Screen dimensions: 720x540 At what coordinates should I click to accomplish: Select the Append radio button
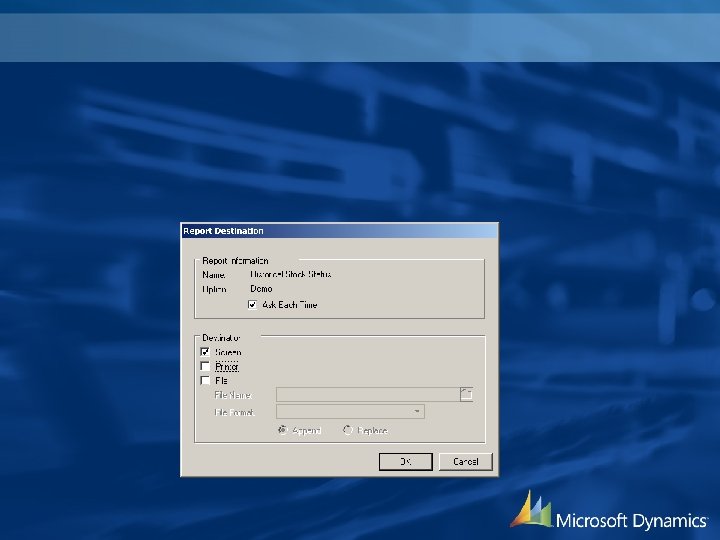coord(283,430)
